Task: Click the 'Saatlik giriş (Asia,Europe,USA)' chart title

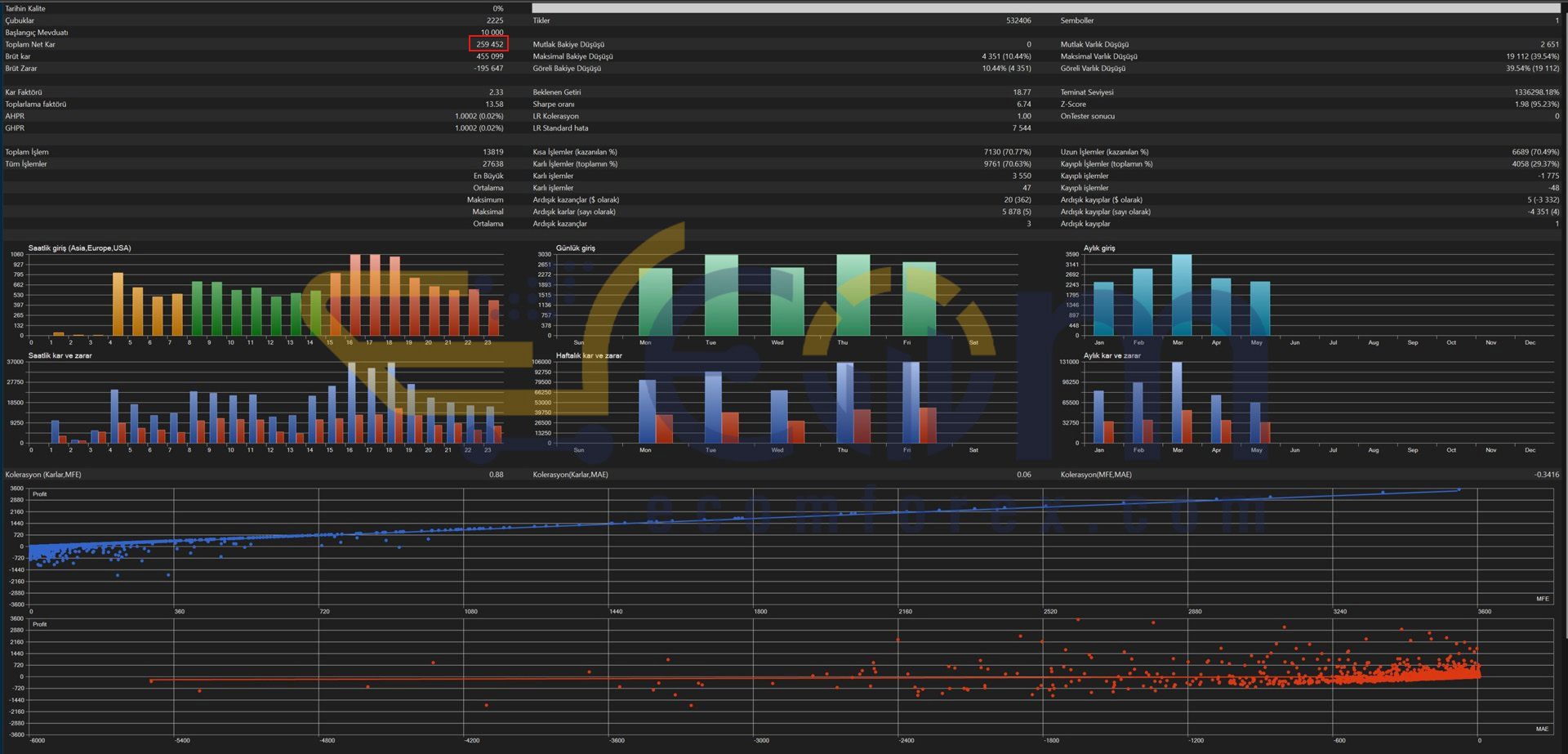Action: coord(79,248)
